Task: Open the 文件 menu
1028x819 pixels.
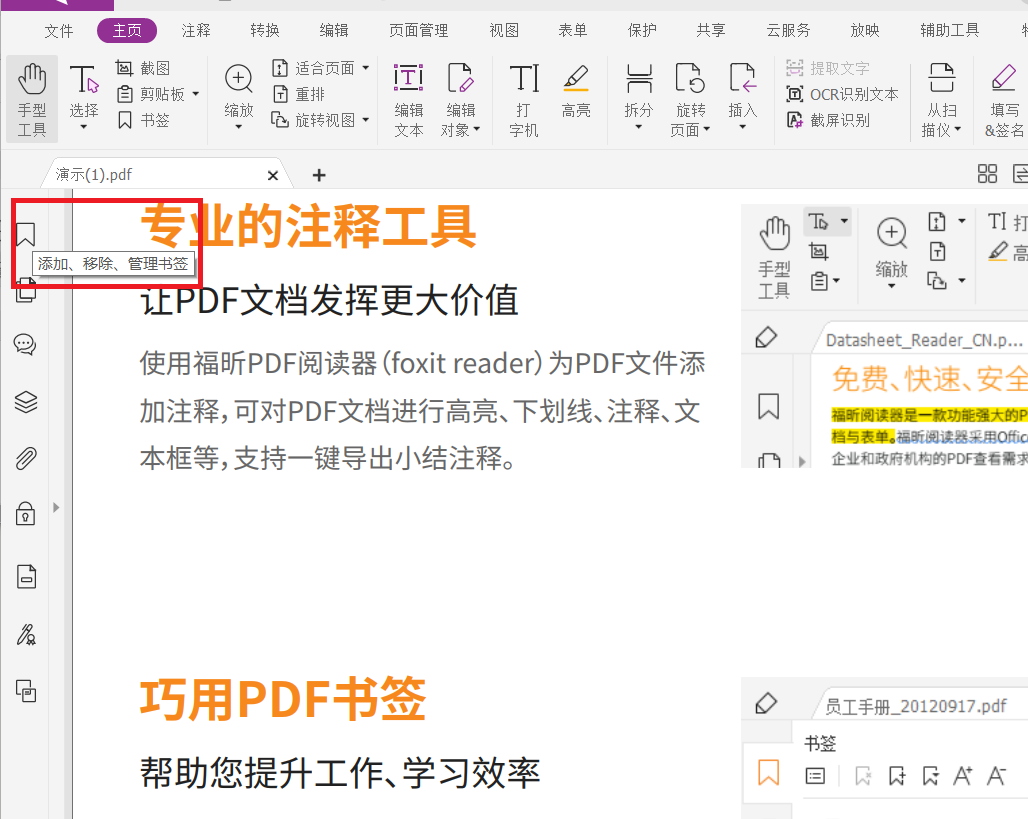Action: [59, 30]
